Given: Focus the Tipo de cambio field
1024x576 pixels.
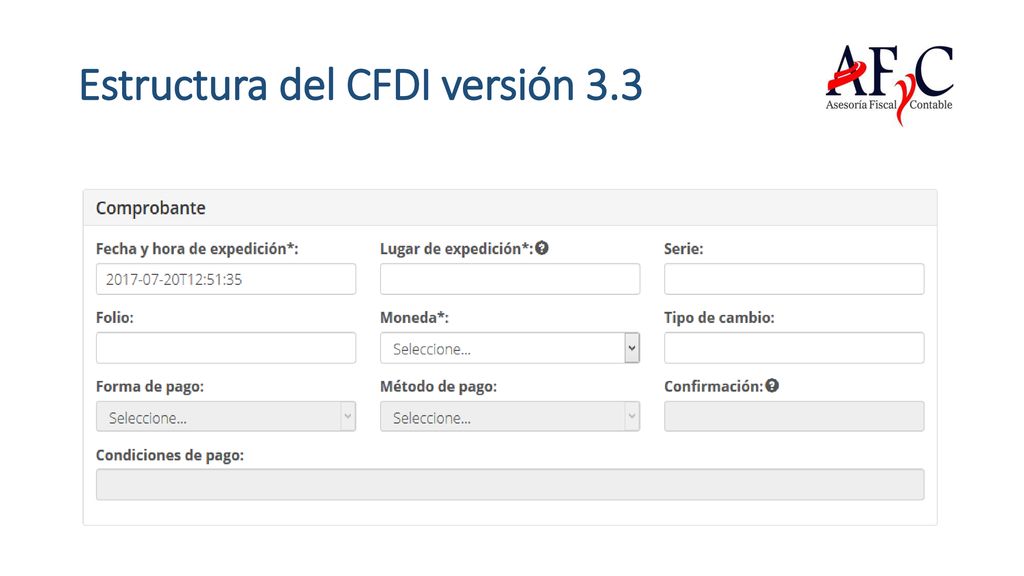Looking at the screenshot, I should click(x=794, y=348).
